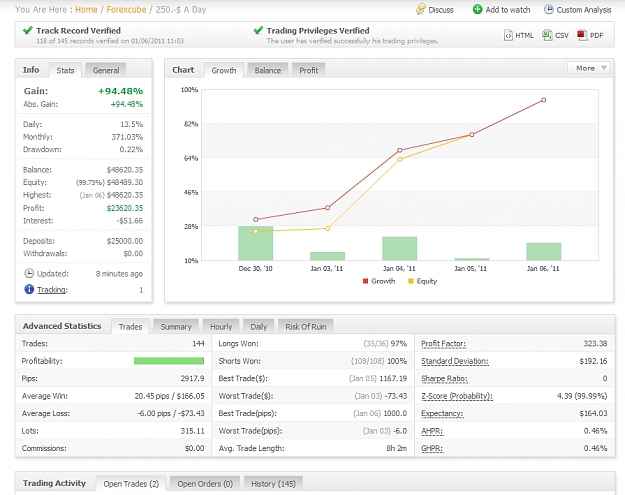
Task: Click the green Add to watch plus icon
Action: [x=477, y=9]
